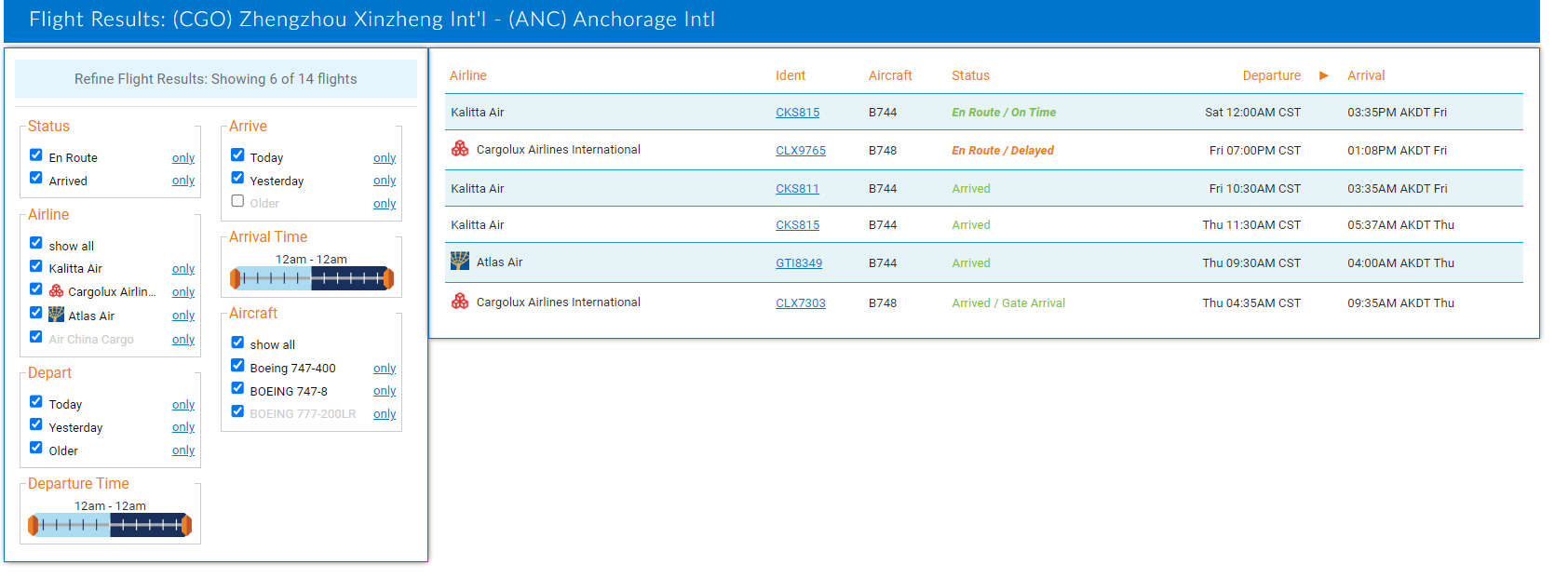Check the Arrive Older checkbox

(x=237, y=201)
